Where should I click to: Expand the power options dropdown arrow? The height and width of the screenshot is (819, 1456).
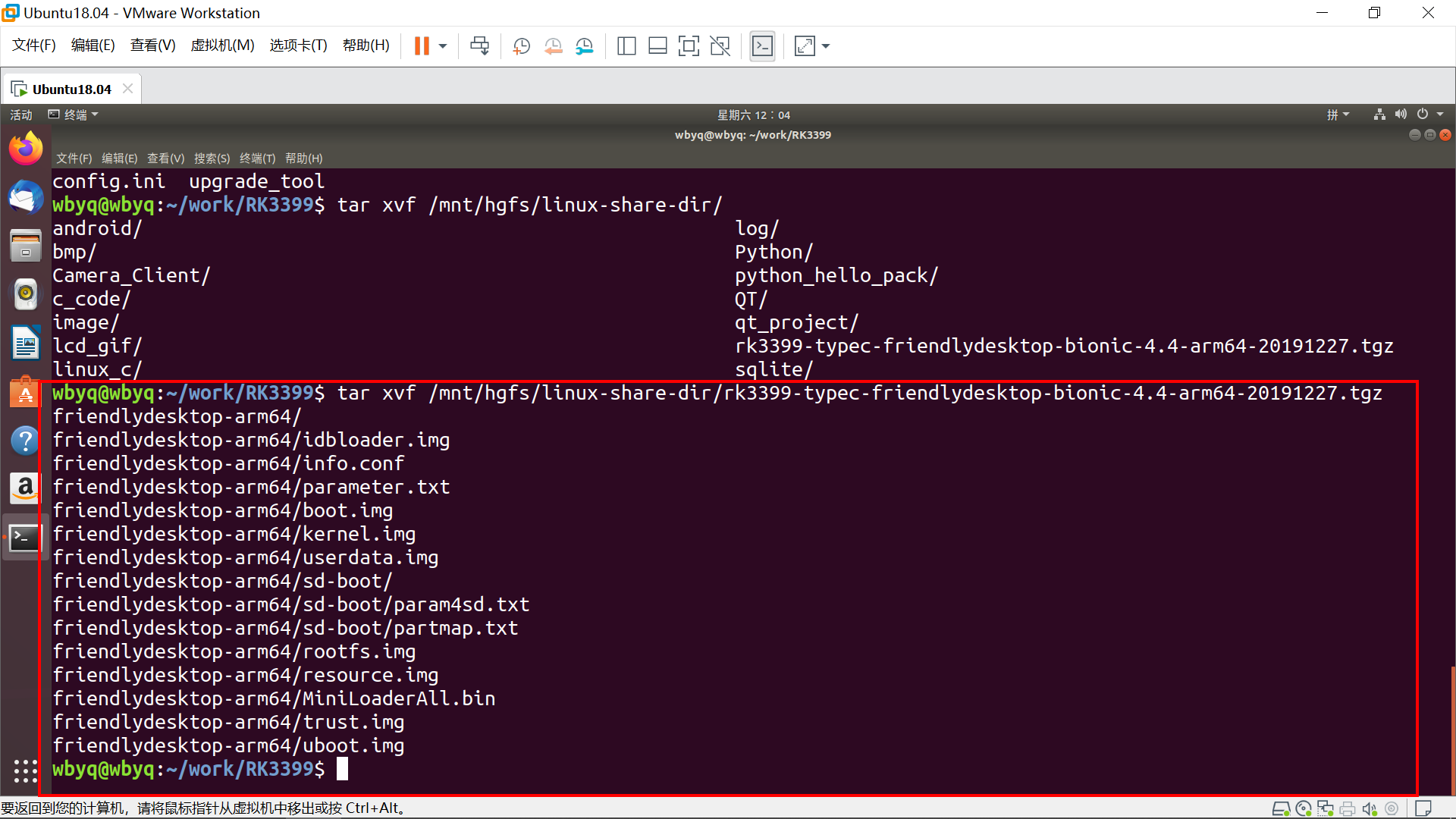(443, 46)
